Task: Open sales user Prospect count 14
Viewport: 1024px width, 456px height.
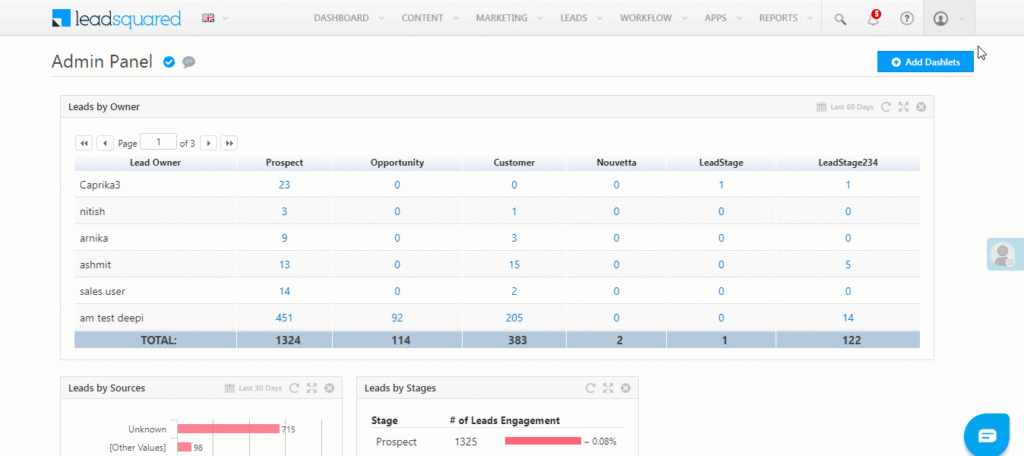Action: coord(284,291)
